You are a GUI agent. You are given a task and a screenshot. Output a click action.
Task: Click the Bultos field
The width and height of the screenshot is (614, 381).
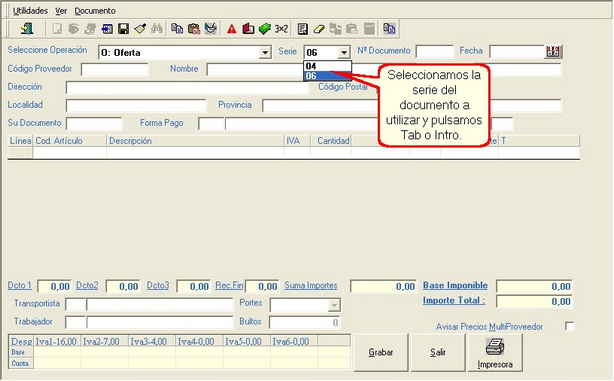click(x=305, y=323)
